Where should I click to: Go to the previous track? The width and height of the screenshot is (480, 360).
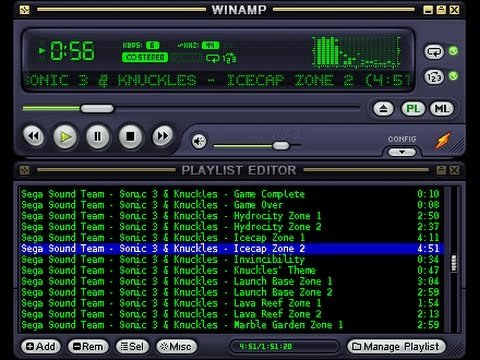33,136
